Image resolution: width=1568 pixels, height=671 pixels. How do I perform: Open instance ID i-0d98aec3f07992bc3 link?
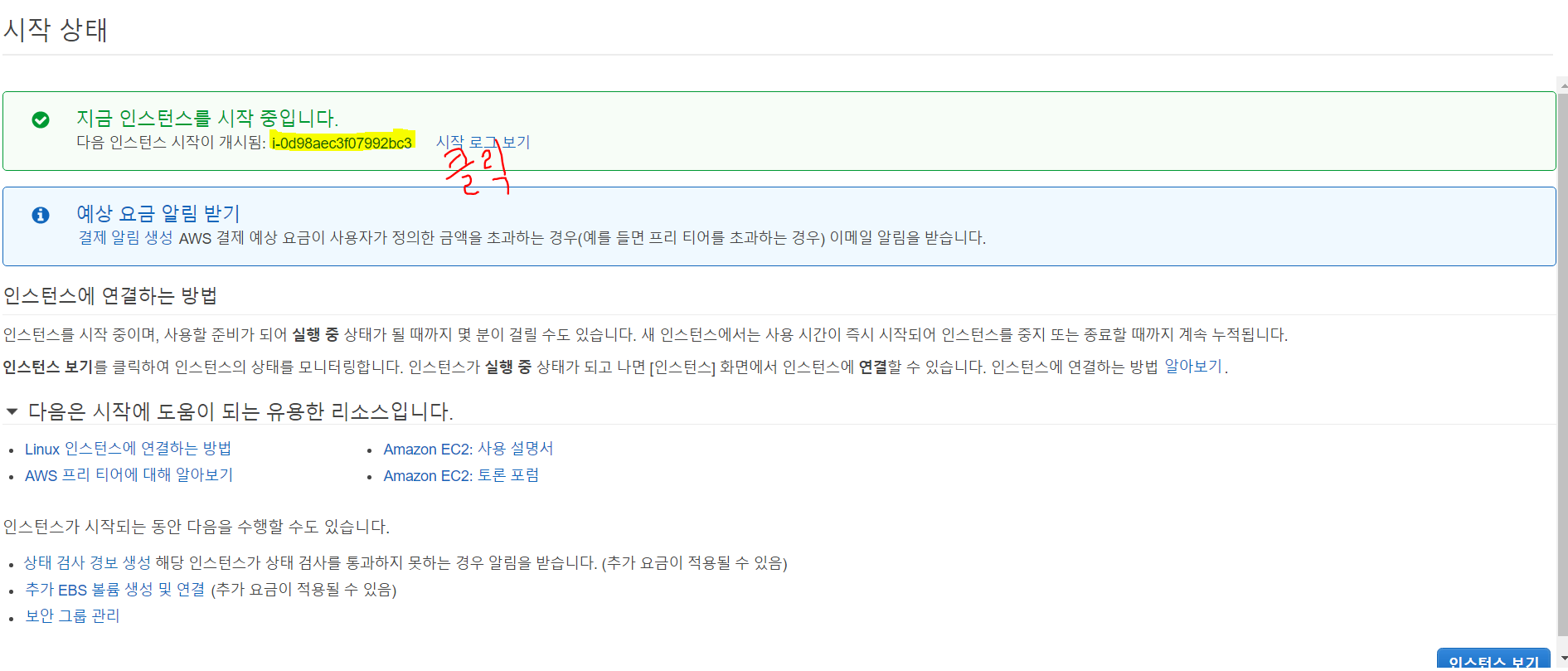point(342,143)
